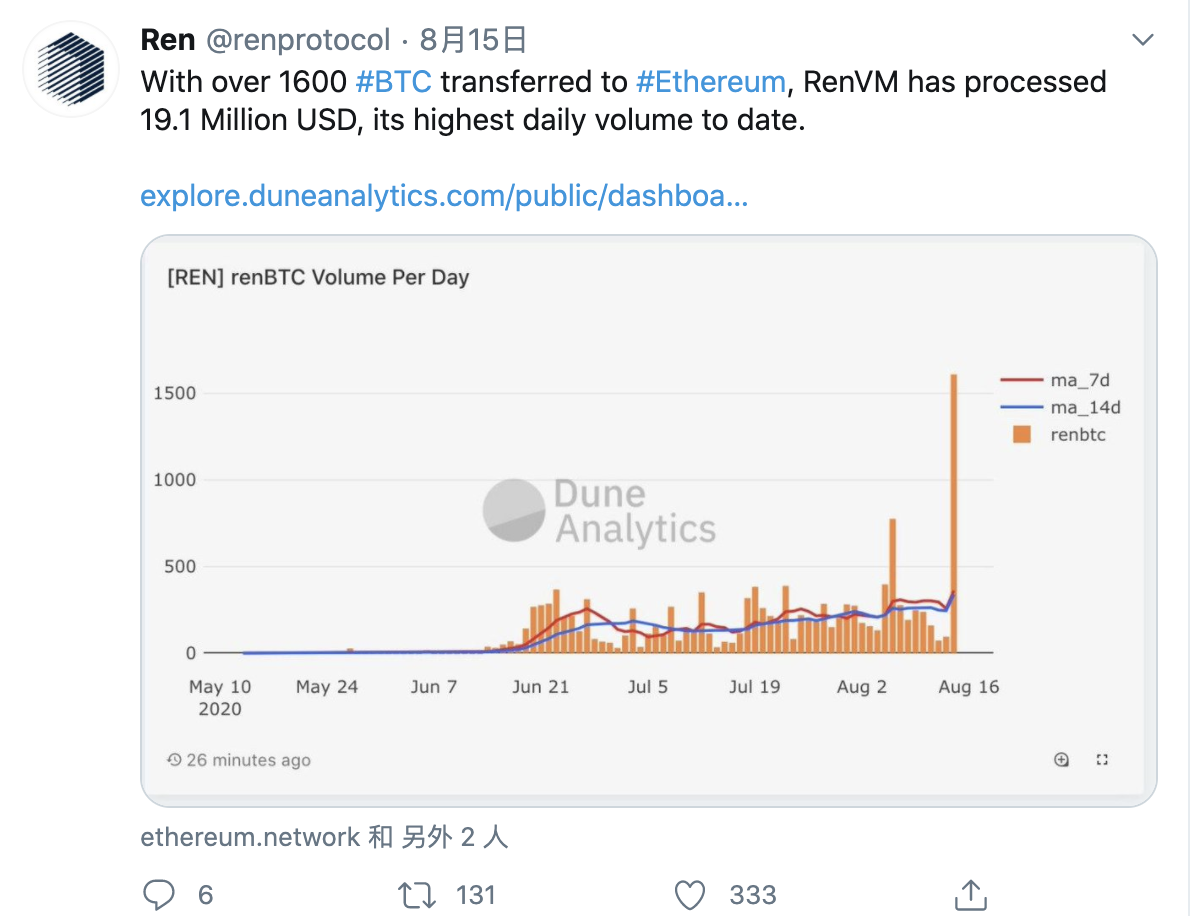Click the zoom magnifier icon in chart

(1061, 760)
